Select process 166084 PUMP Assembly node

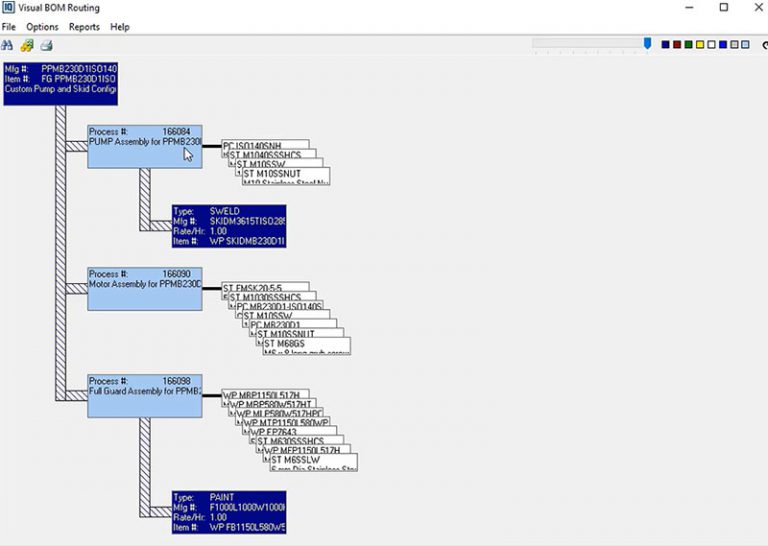point(144,146)
